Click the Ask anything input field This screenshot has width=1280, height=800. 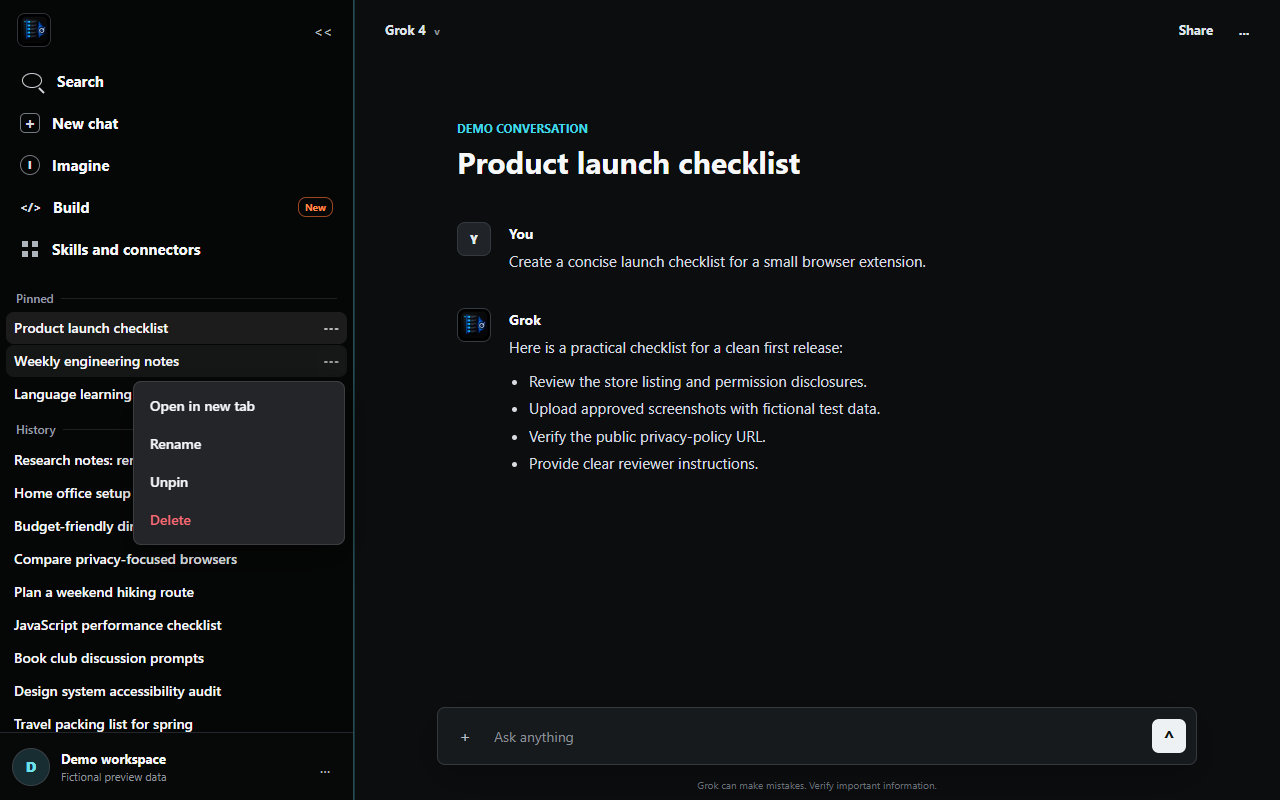click(816, 737)
